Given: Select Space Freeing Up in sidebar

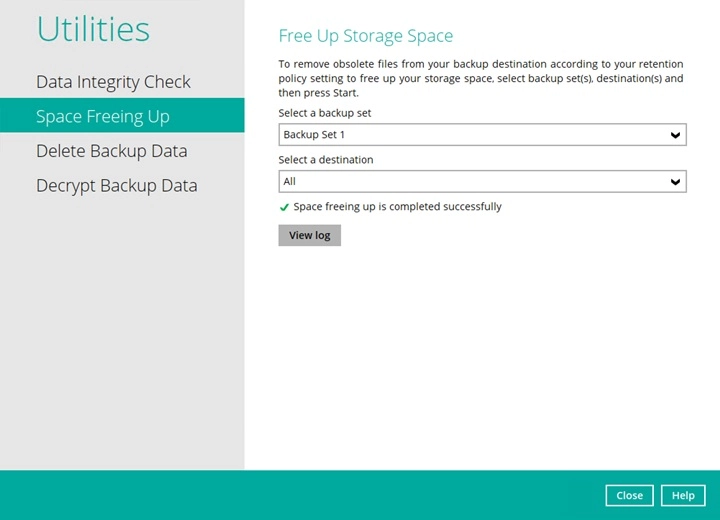Looking at the screenshot, I should tap(103, 116).
